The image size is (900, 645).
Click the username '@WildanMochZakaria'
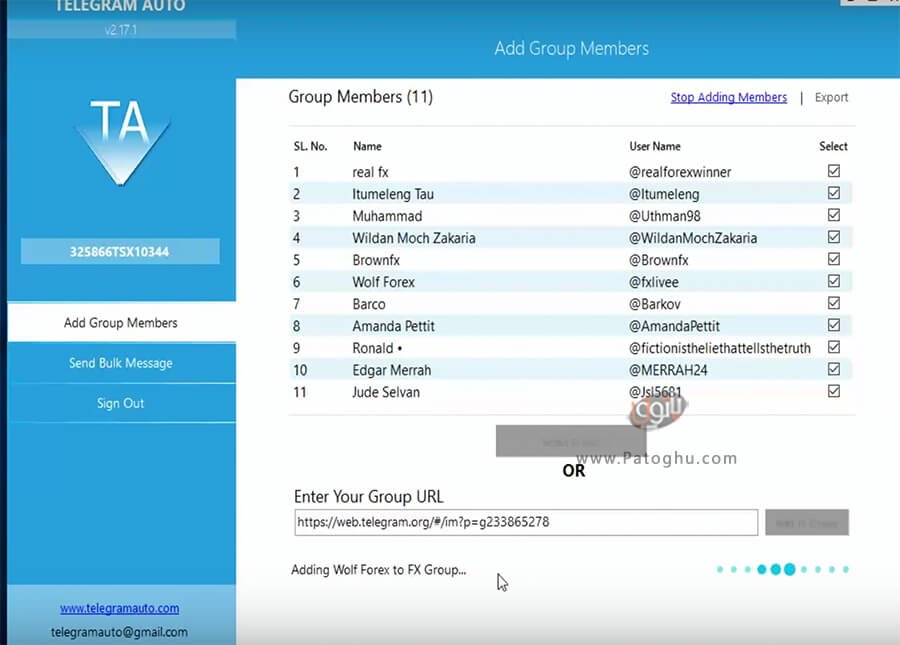(x=692, y=238)
